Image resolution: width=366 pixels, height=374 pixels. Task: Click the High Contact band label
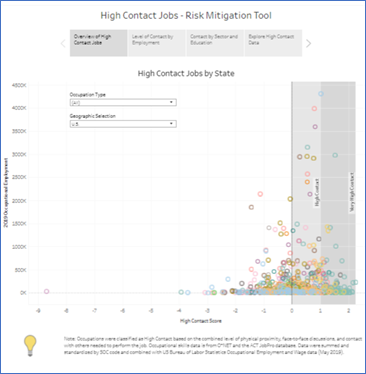click(317, 192)
